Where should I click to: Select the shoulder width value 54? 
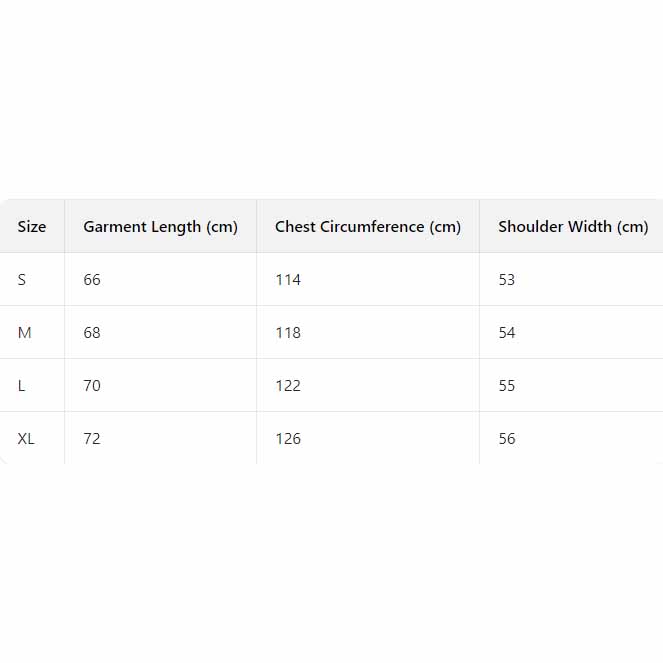click(507, 333)
